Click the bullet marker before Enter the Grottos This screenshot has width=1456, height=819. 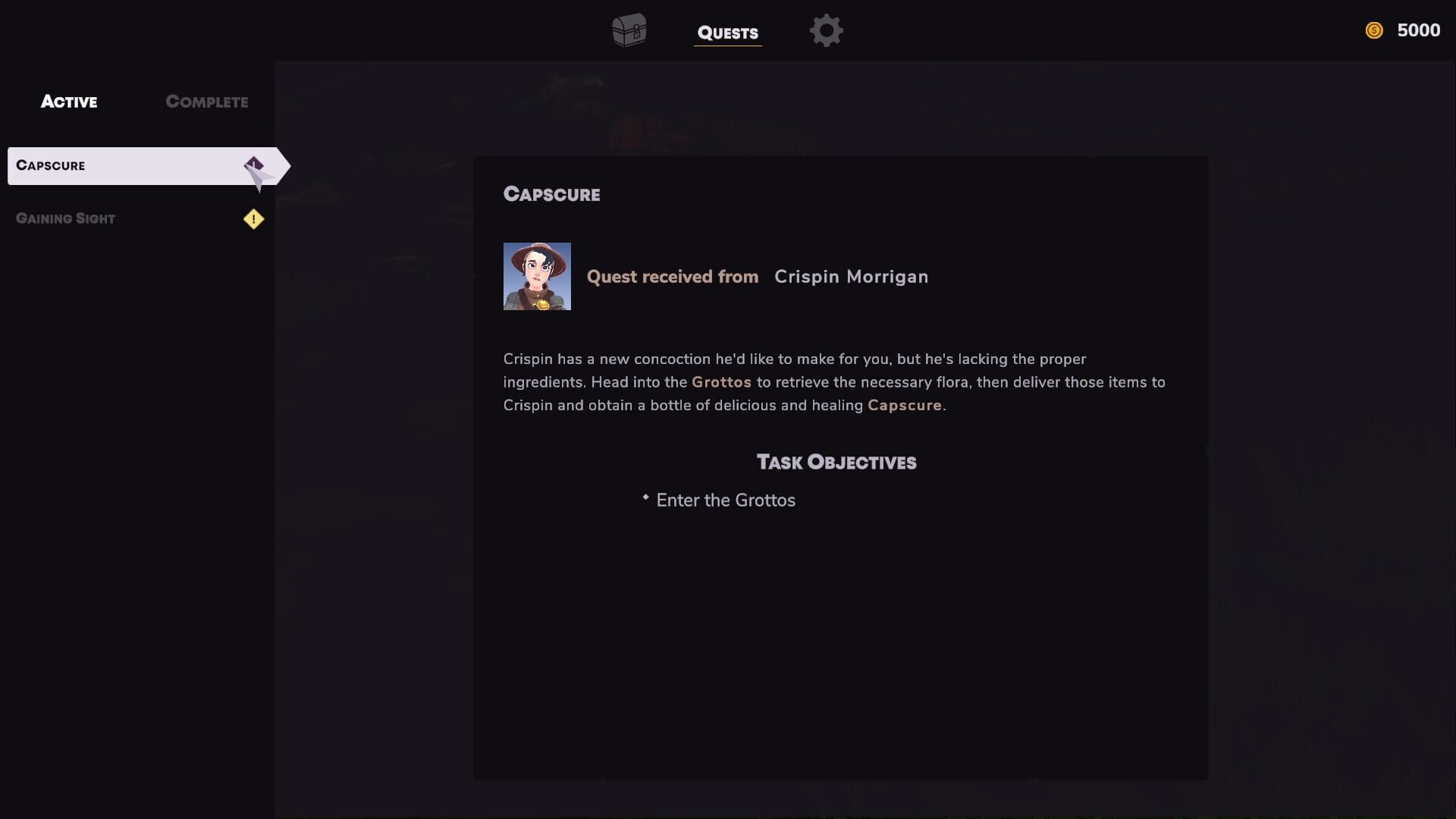click(x=645, y=499)
